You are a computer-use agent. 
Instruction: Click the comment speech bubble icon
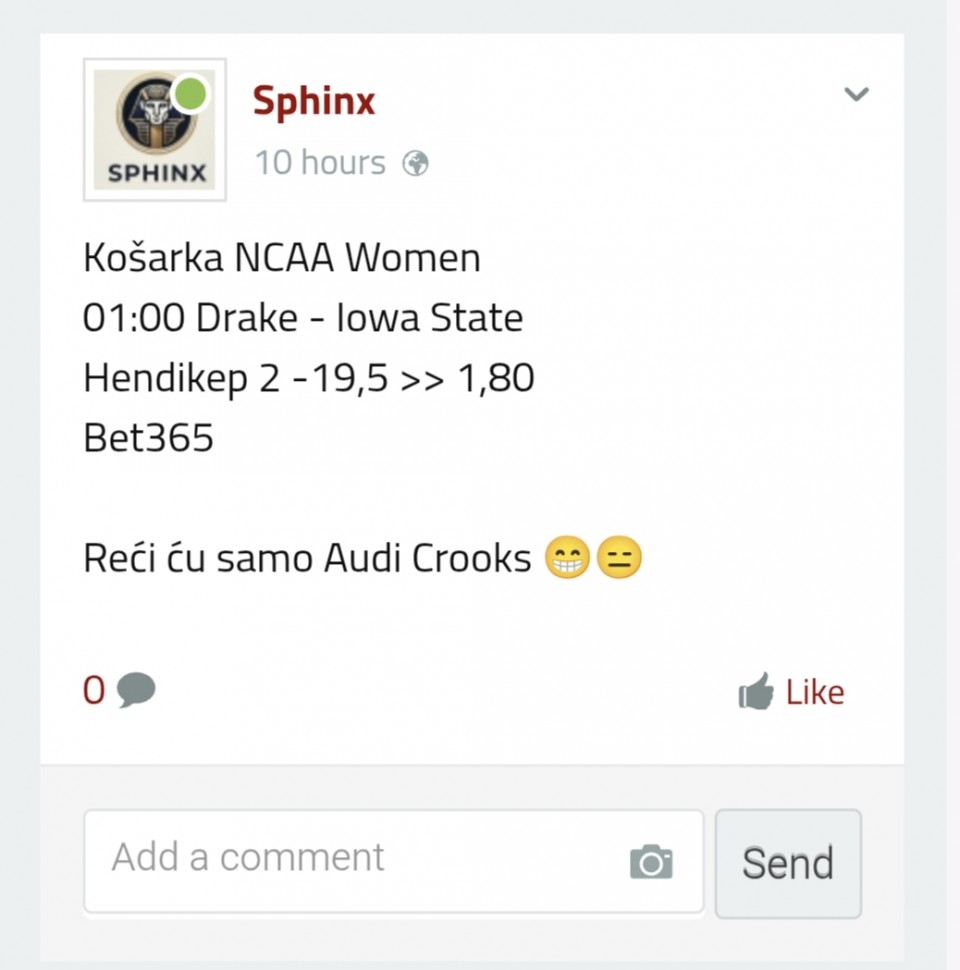[x=136, y=690]
